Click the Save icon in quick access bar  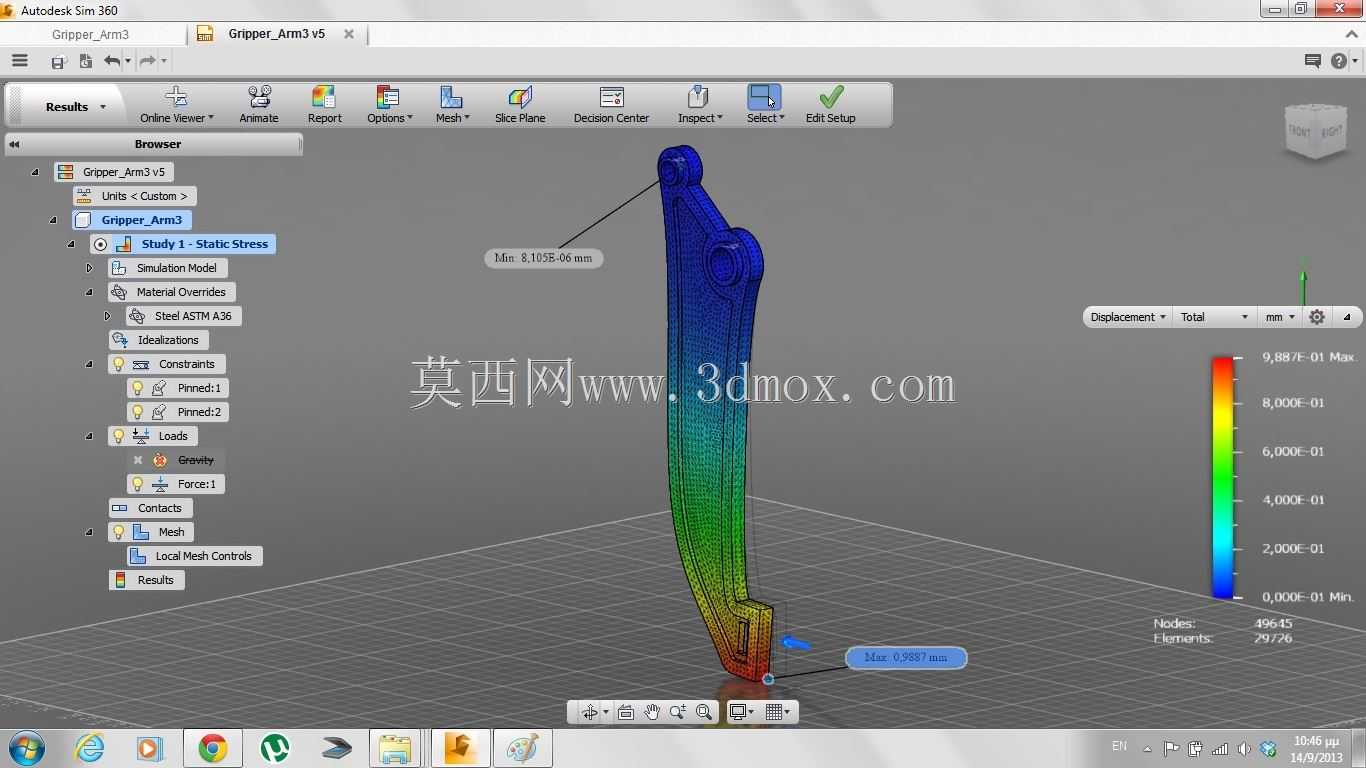[58, 62]
